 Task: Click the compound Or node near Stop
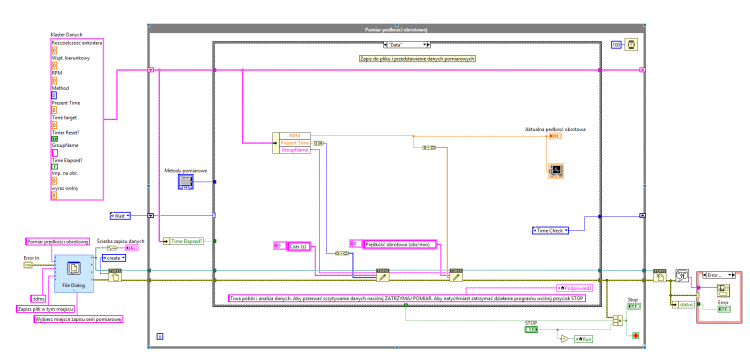618,320
